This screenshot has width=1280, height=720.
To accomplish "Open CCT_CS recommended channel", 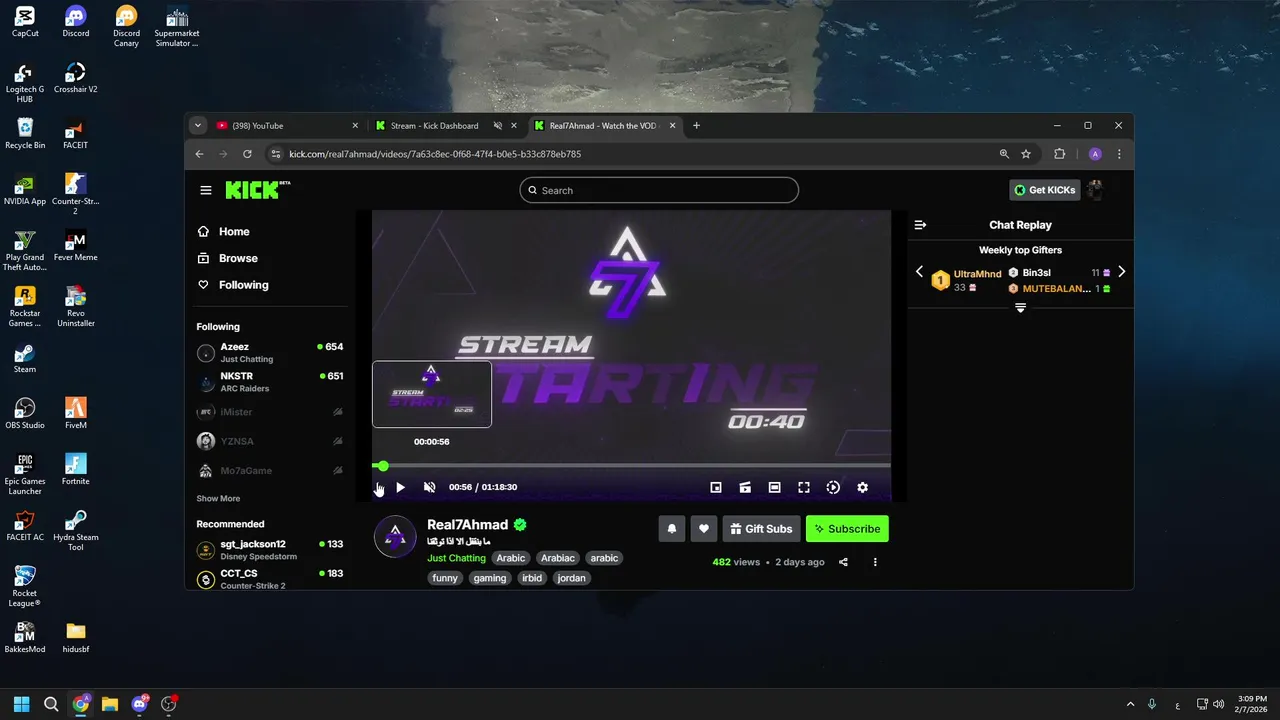I will (270, 579).
